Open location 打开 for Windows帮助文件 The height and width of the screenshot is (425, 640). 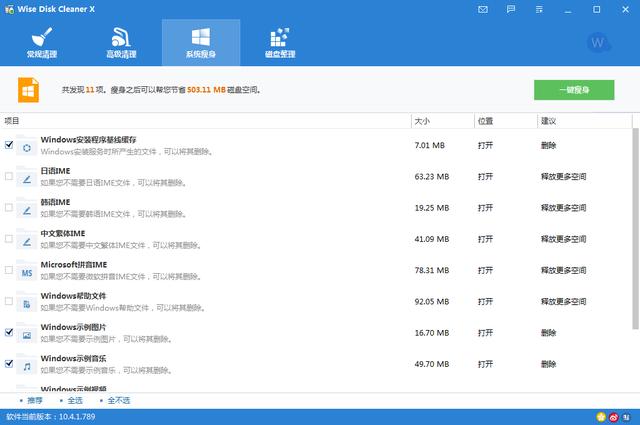pos(485,301)
